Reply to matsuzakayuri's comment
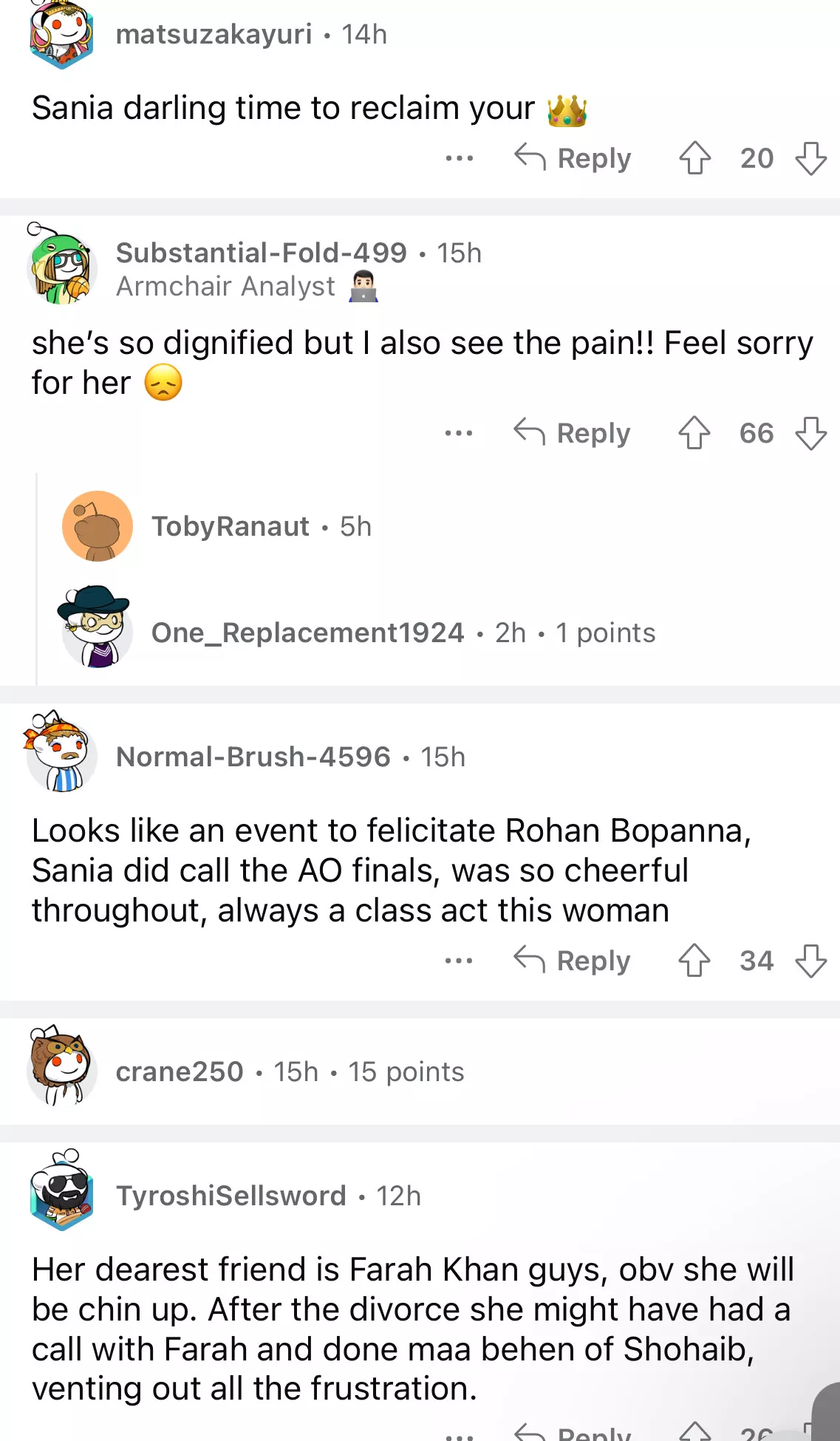 tap(573, 158)
